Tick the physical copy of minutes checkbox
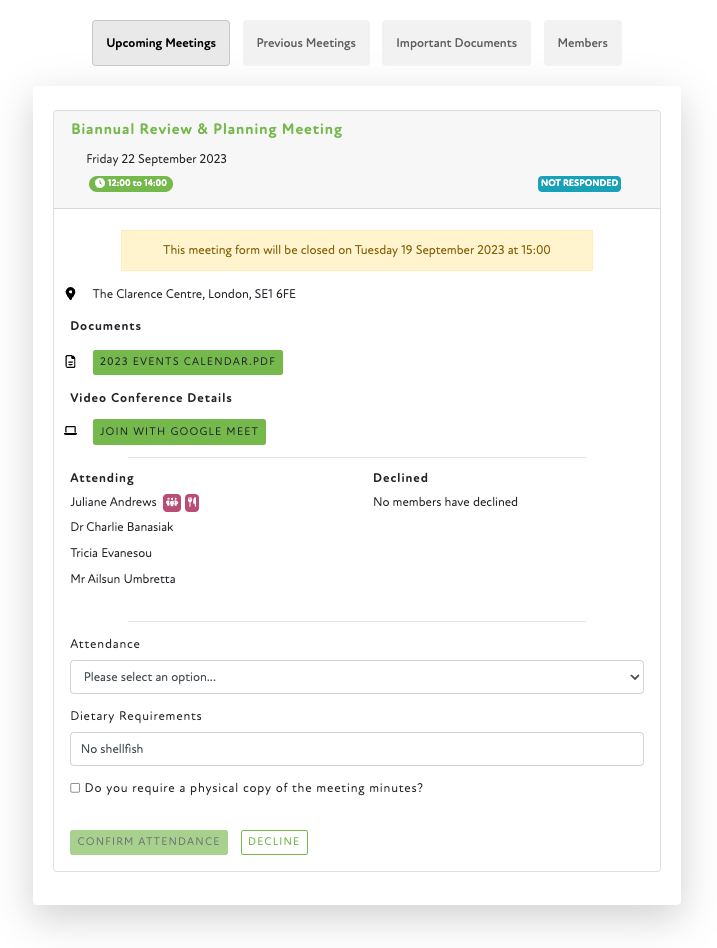 (75, 788)
